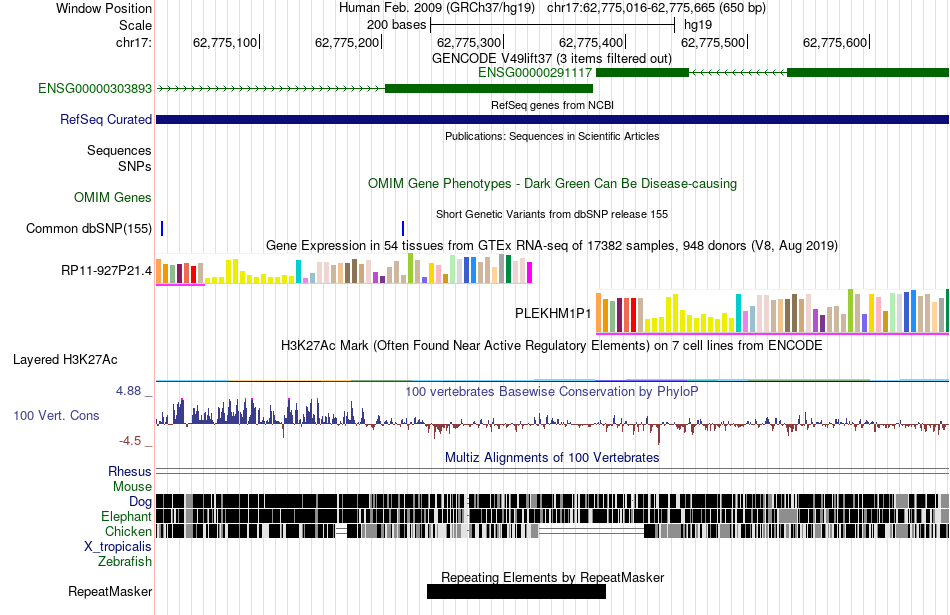Viewport: 950px width, 615px height.
Task: Click the Dog species label
Action: point(140,501)
